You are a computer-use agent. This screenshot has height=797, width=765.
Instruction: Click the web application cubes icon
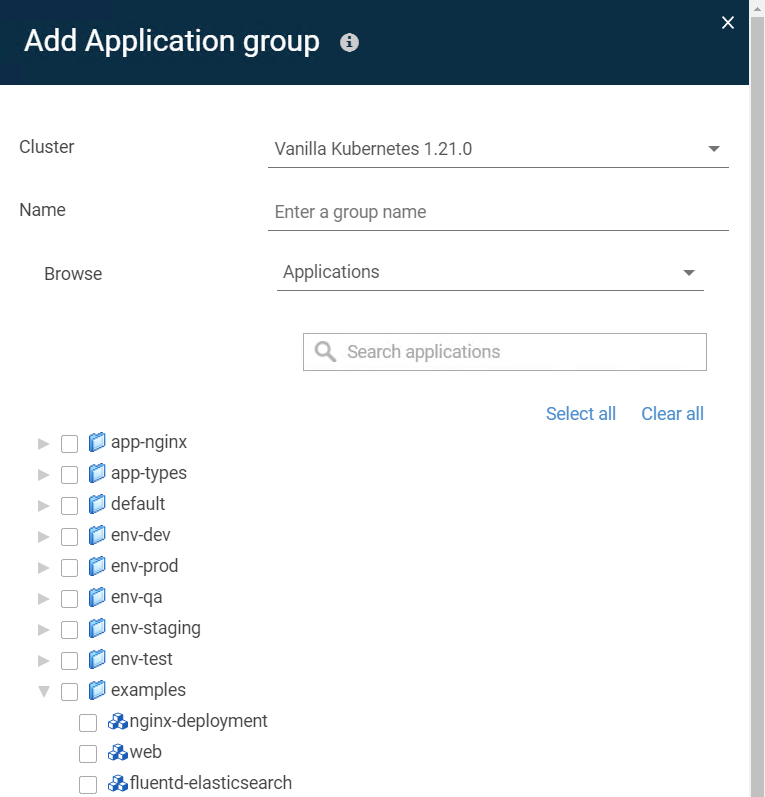point(117,752)
